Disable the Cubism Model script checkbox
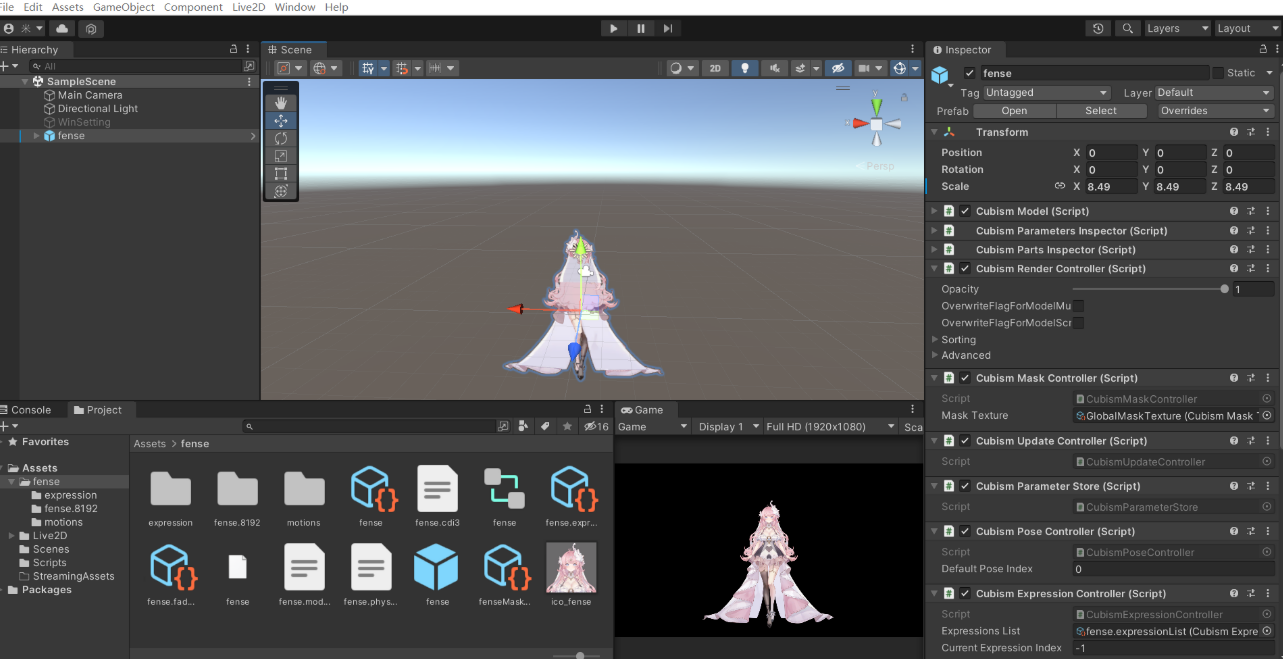The height and width of the screenshot is (659, 1283). click(x=965, y=211)
